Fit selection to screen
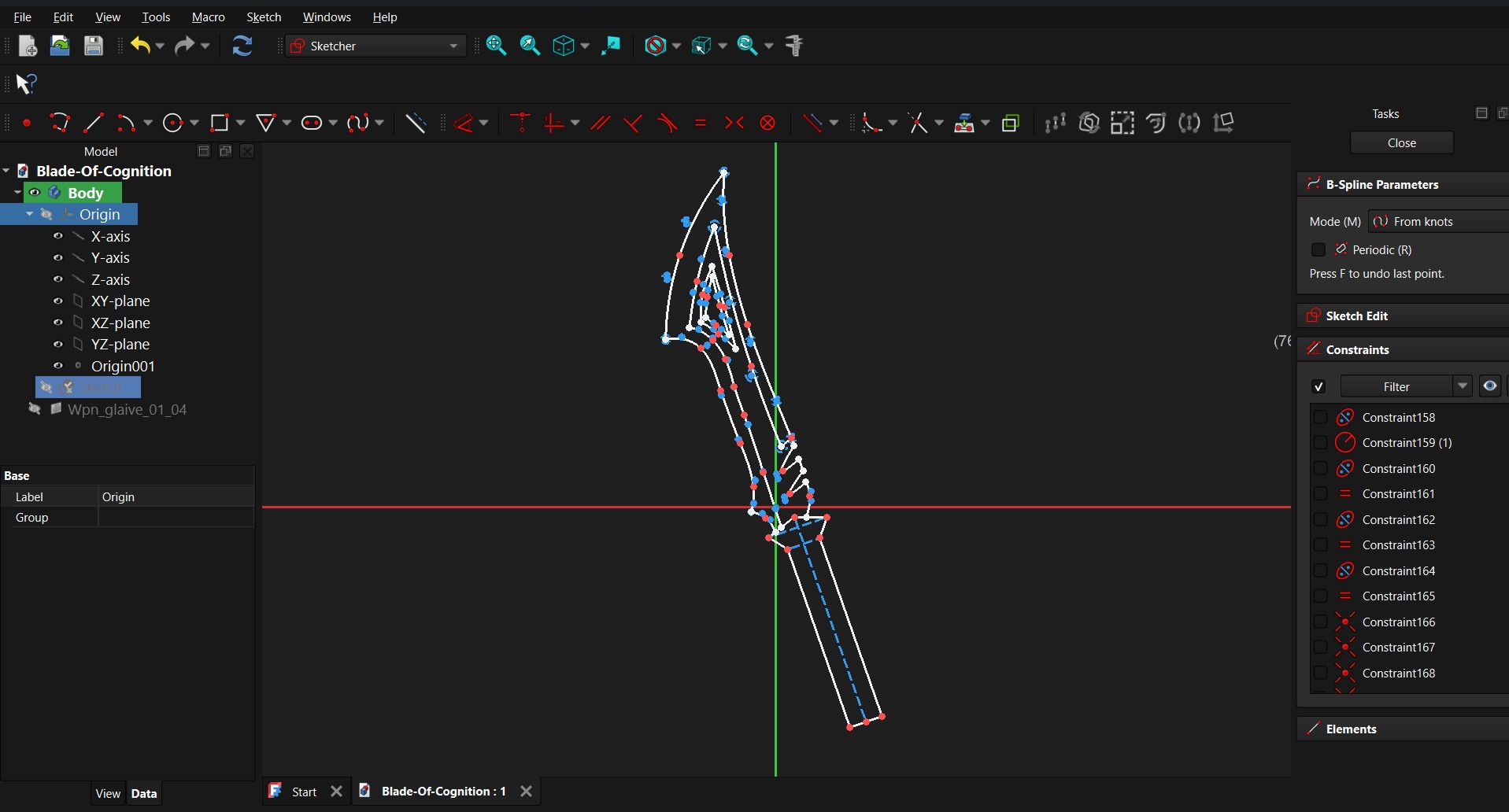The height and width of the screenshot is (812, 1509). [530, 46]
